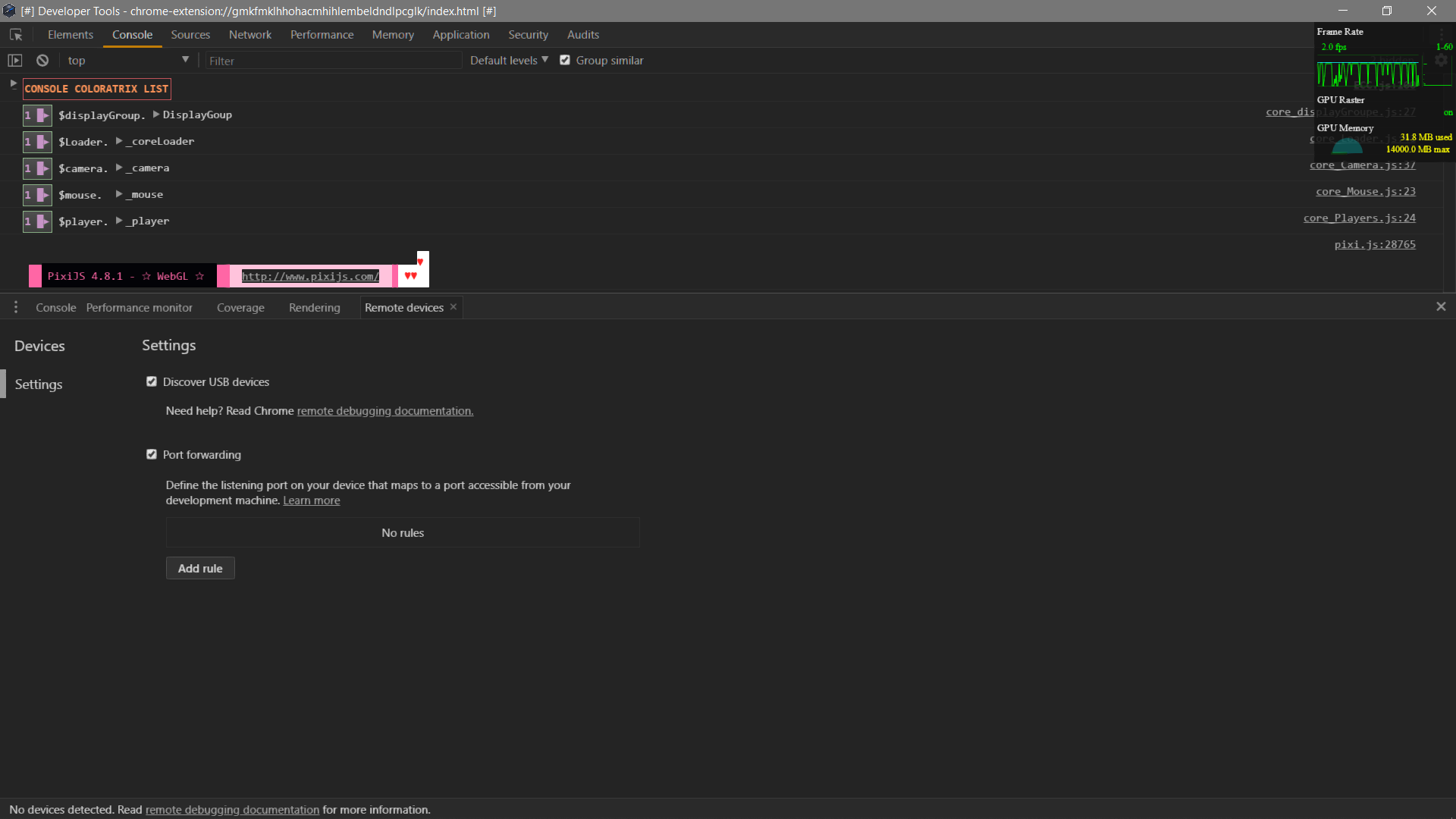This screenshot has width=1456, height=819.
Task: Select Settings in the sidebar
Action: 39,384
